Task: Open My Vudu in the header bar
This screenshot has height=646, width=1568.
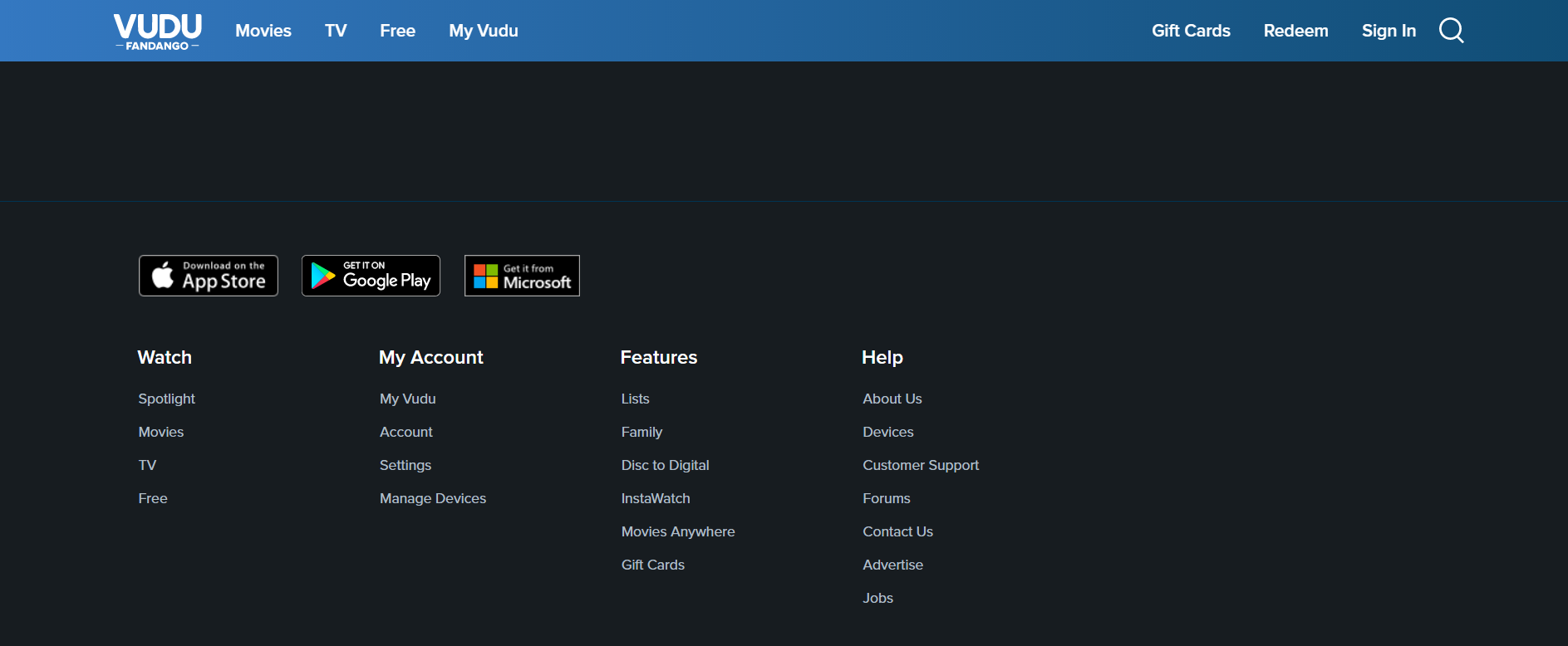Action: tap(484, 31)
